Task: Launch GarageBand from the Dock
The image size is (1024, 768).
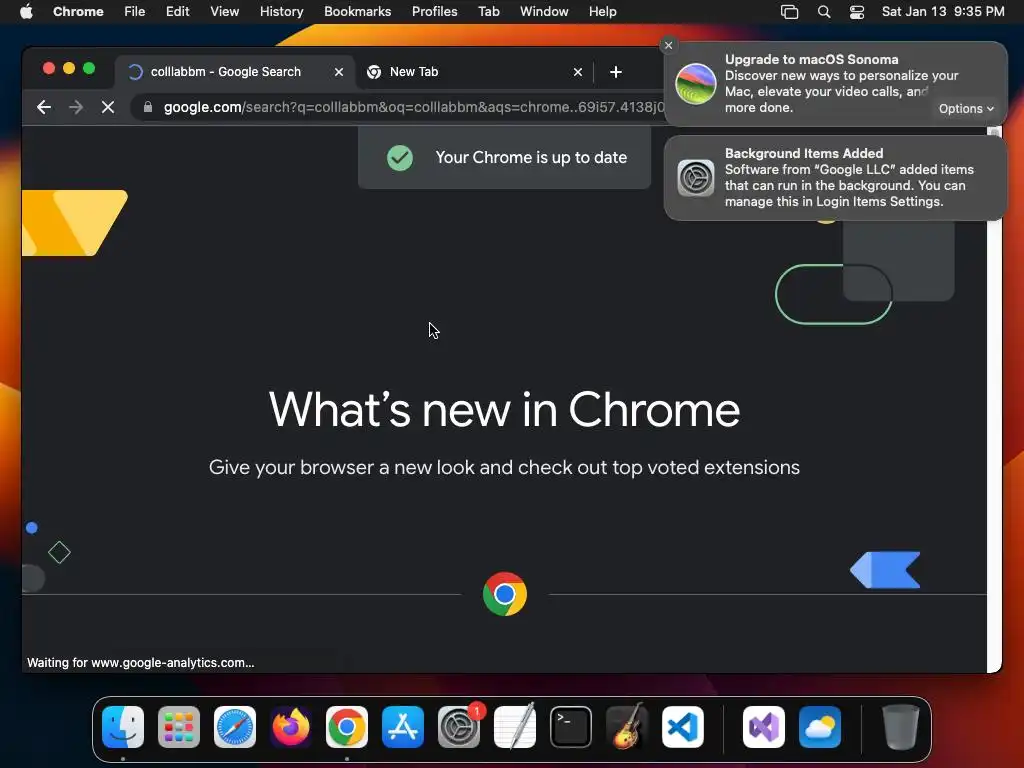Action: coord(627,727)
